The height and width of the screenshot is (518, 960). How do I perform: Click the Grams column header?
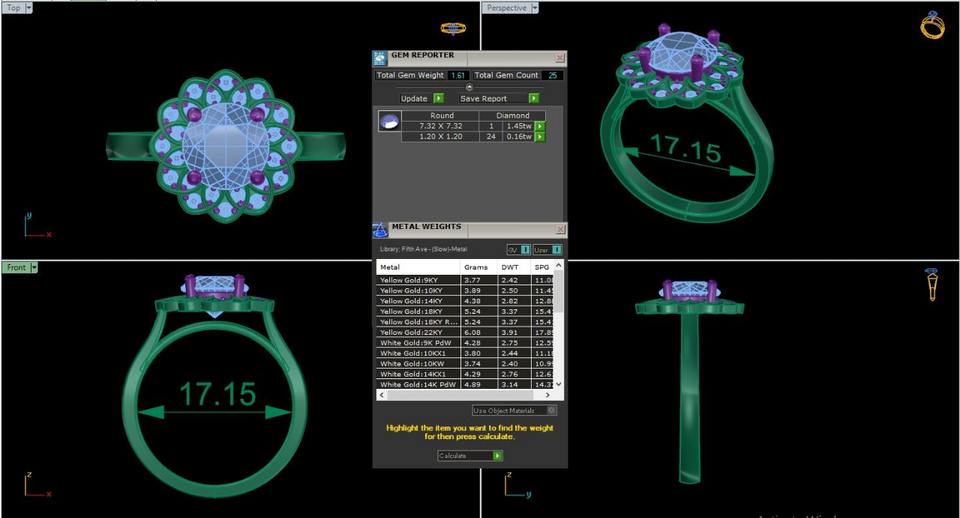tap(478, 267)
